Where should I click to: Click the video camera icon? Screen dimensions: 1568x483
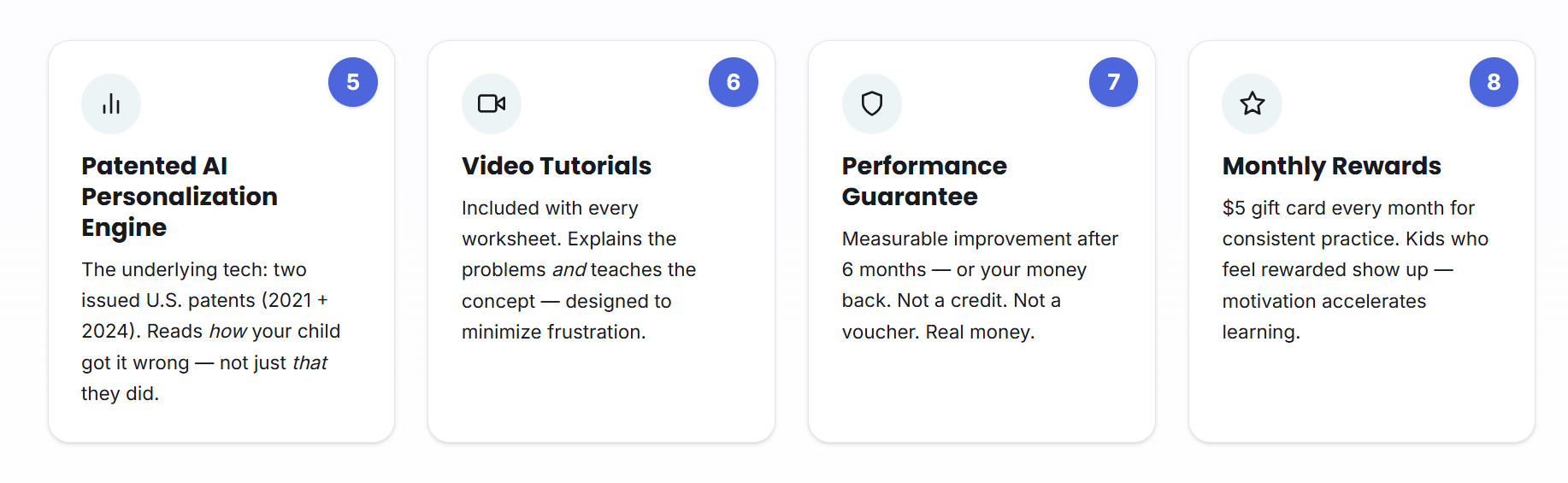(492, 104)
